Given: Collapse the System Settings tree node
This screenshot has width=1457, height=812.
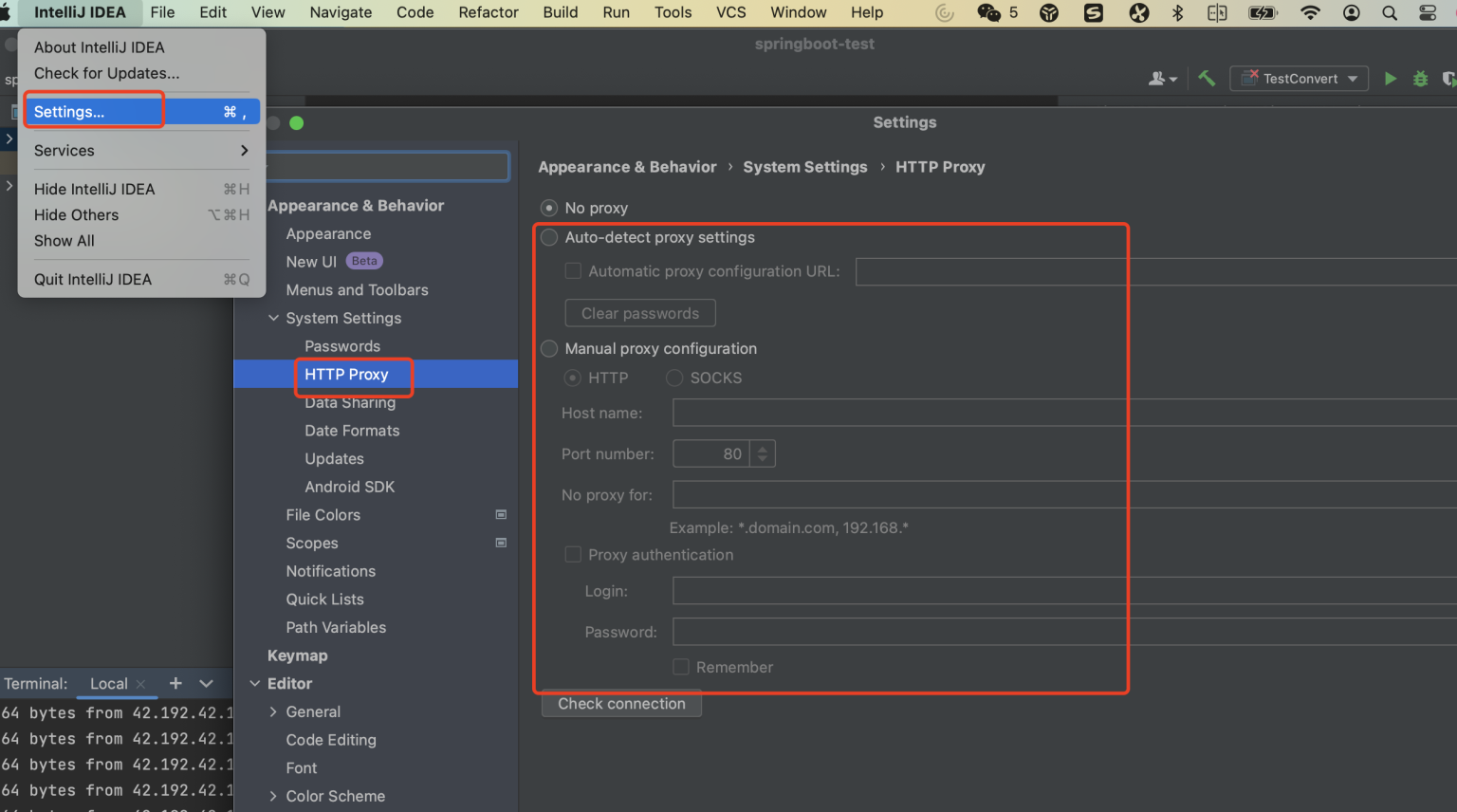Looking at the screenshot, I should [x=273, y=319].
